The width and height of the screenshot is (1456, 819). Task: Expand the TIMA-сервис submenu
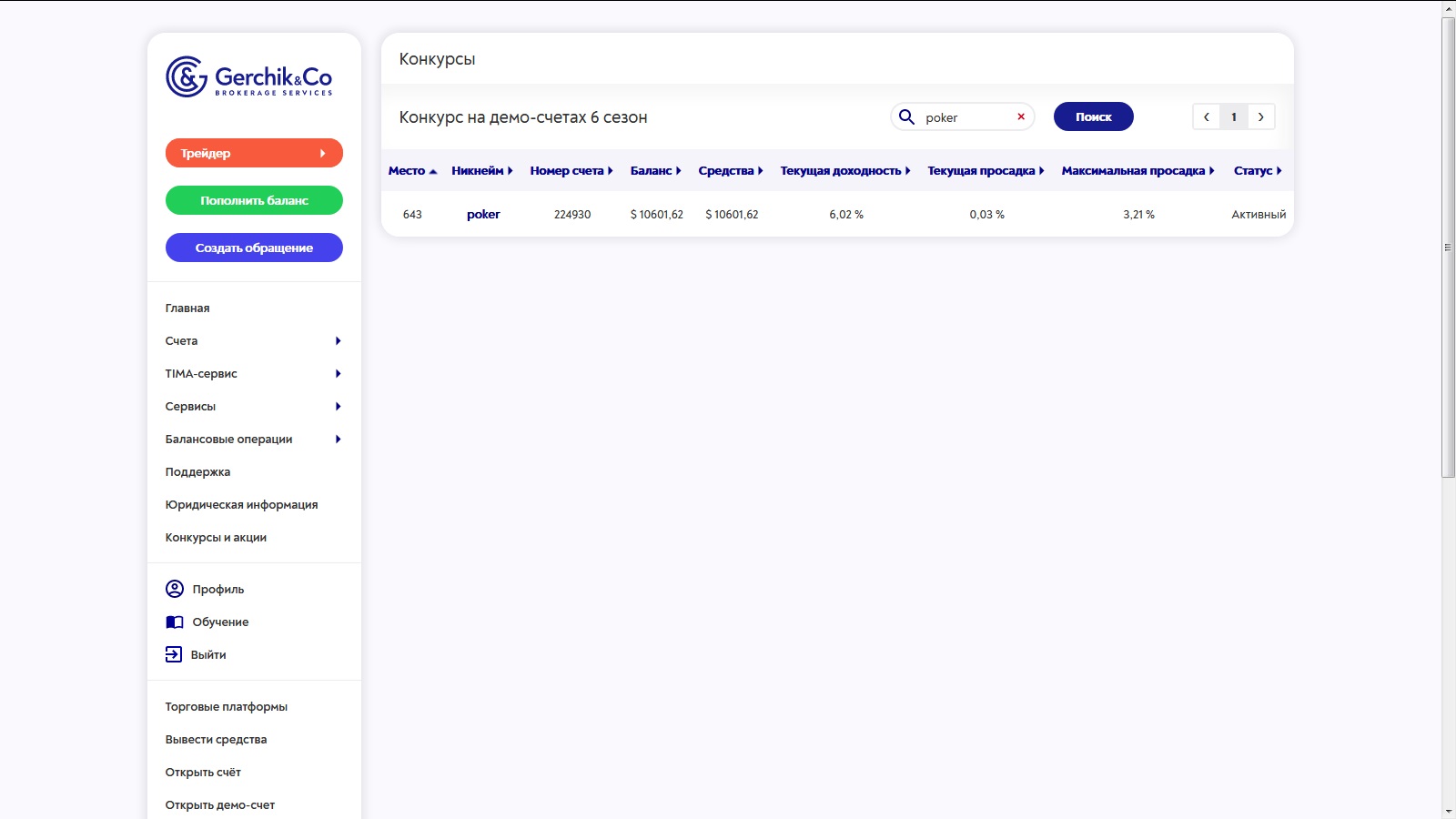(x=338, y=374)
